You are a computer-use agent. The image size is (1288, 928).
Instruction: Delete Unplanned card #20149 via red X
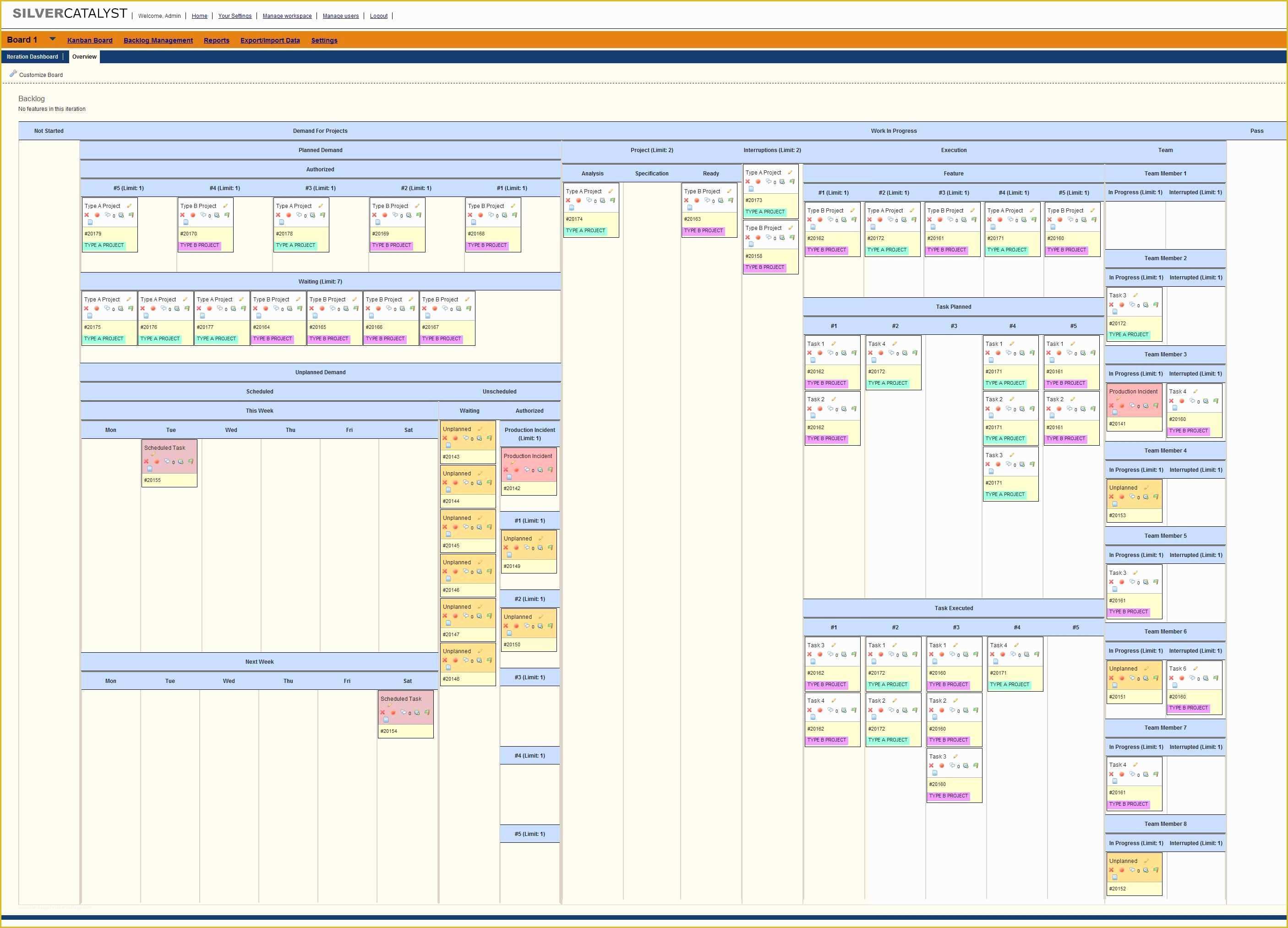pos(505,547)
